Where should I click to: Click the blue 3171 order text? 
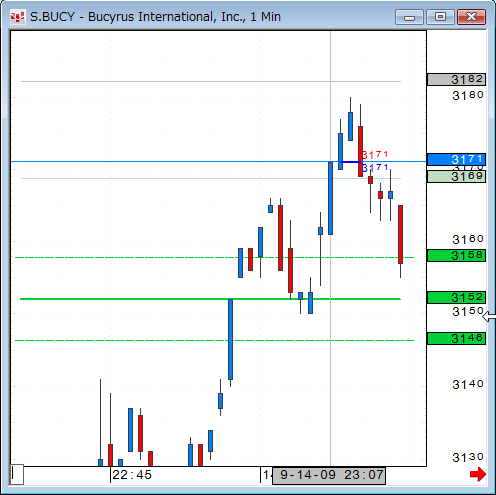[x=375, y=168]
